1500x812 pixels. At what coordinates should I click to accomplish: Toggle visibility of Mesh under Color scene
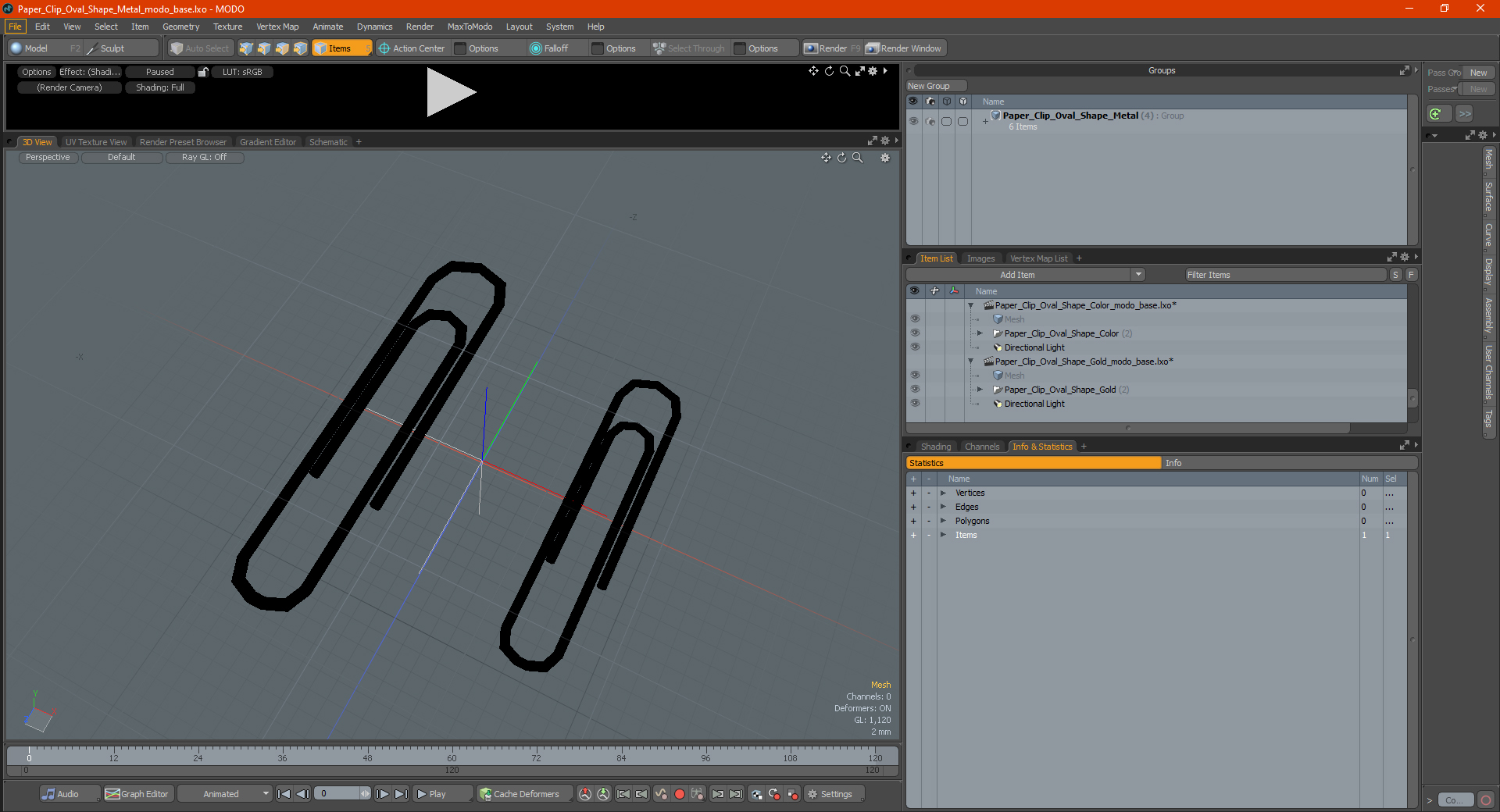pyautogui.click(x=915, y=319)
